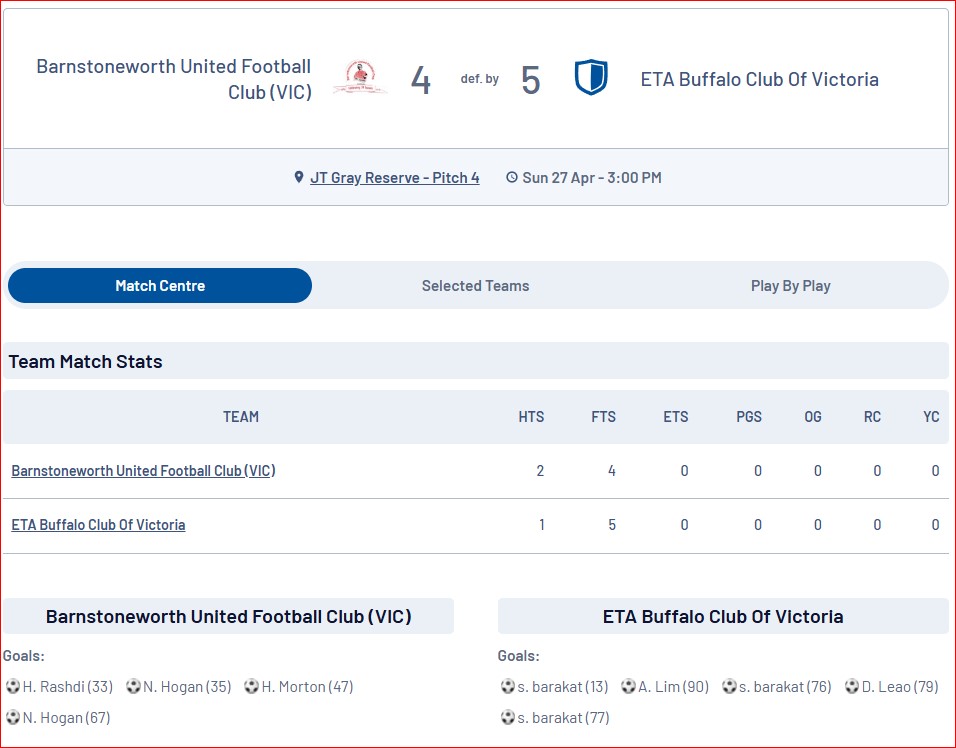Click the Barnstoneworth United club logo
Screen dimensions: 956x748
pyautogui.click(x=360, y=77)
